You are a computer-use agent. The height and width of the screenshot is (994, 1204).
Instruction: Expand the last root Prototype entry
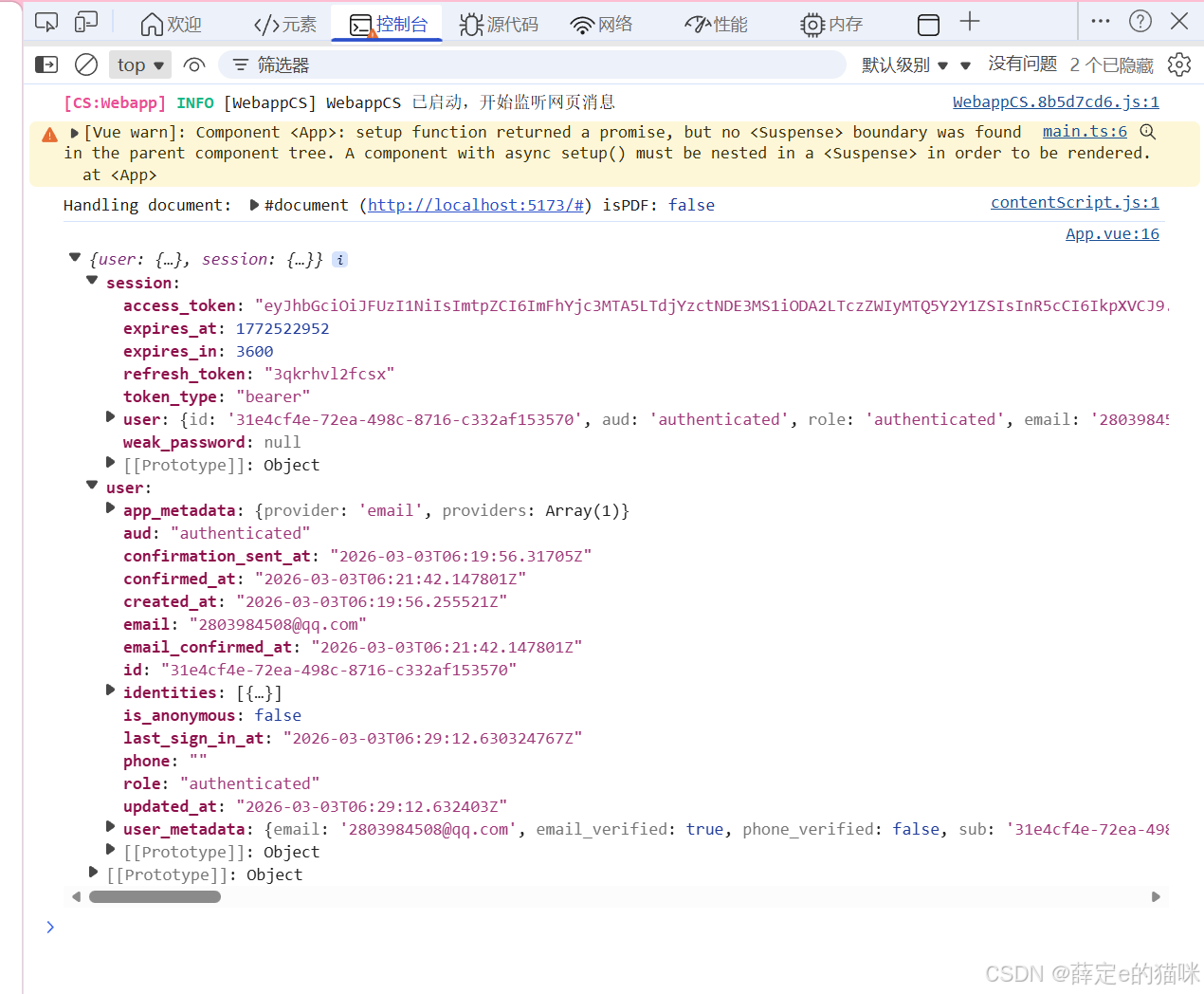pyautogui.click(x=93, y=872)
